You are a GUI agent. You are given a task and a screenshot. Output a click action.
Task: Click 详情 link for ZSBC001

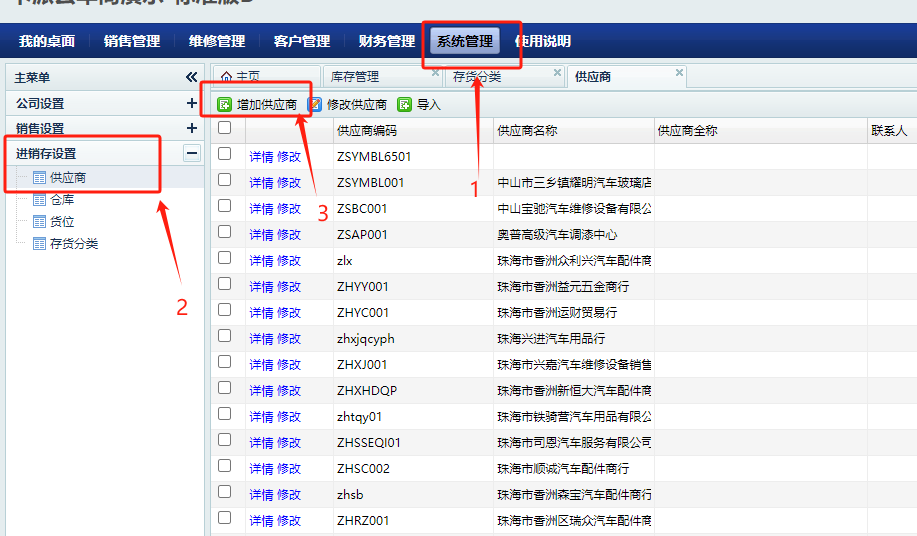pos(261,209)
